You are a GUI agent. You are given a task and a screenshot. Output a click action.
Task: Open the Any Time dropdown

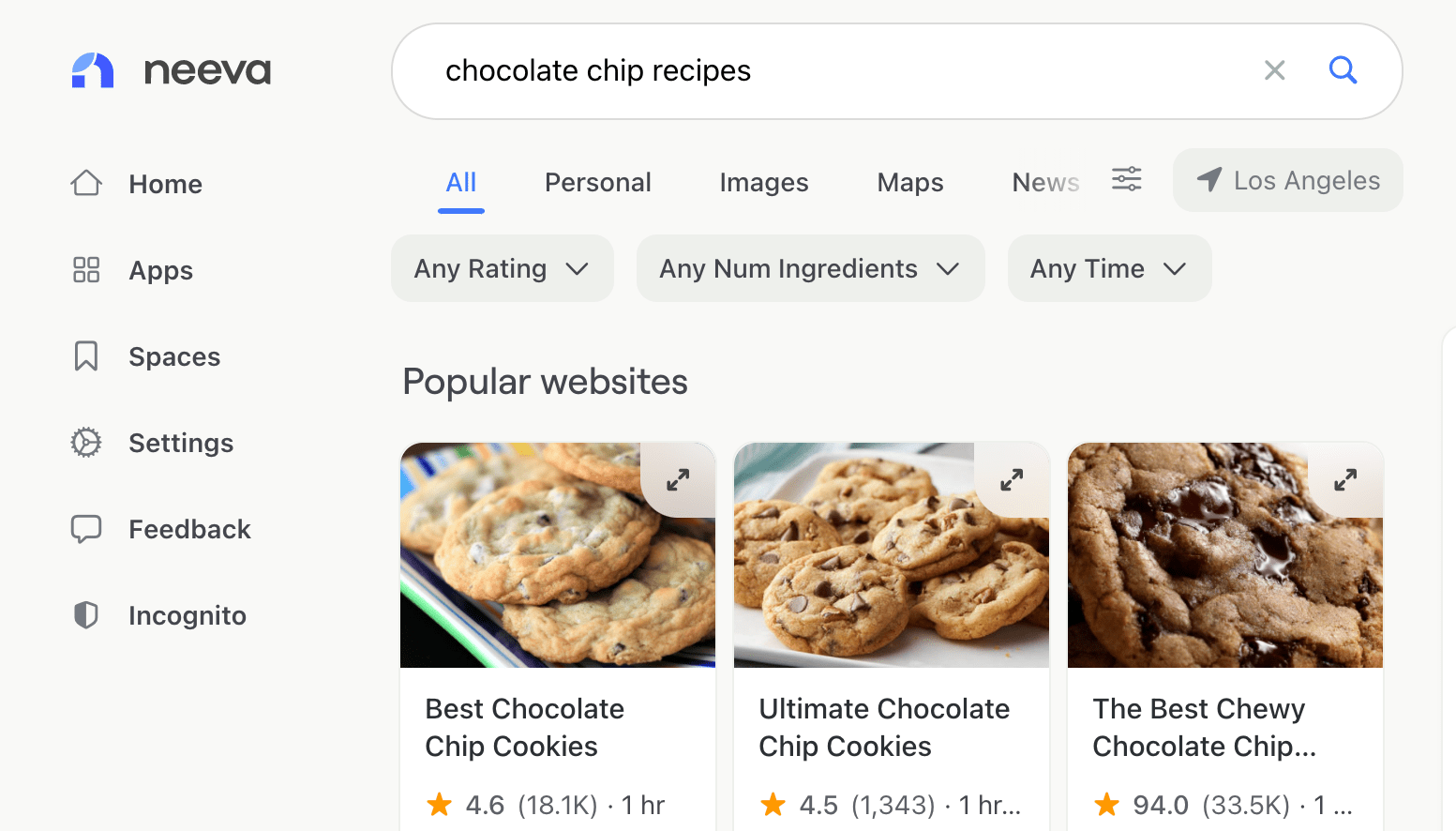[x=1110, y=268]
